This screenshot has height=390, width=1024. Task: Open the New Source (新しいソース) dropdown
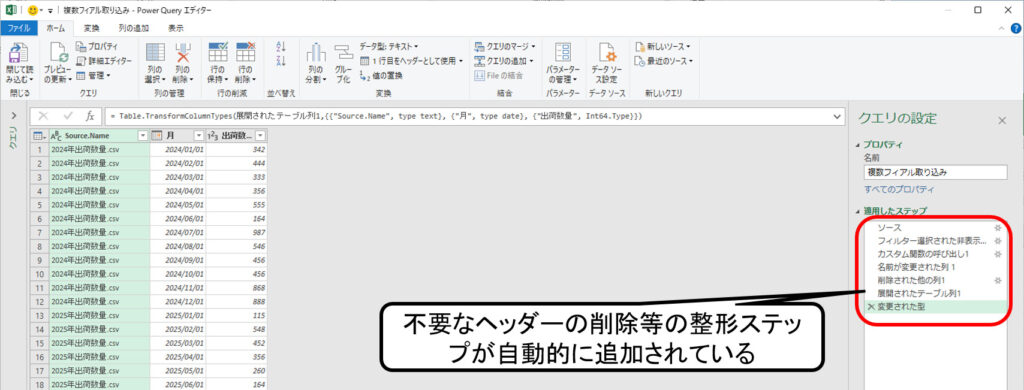point(662,46)
